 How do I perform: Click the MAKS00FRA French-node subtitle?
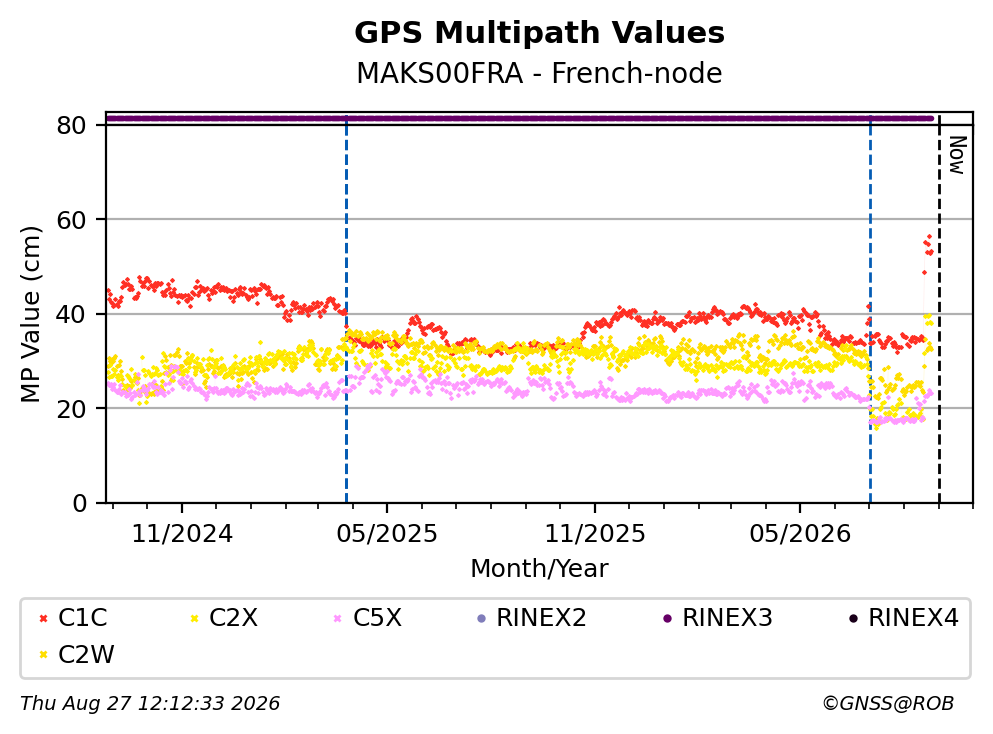(x=540, y=73)
